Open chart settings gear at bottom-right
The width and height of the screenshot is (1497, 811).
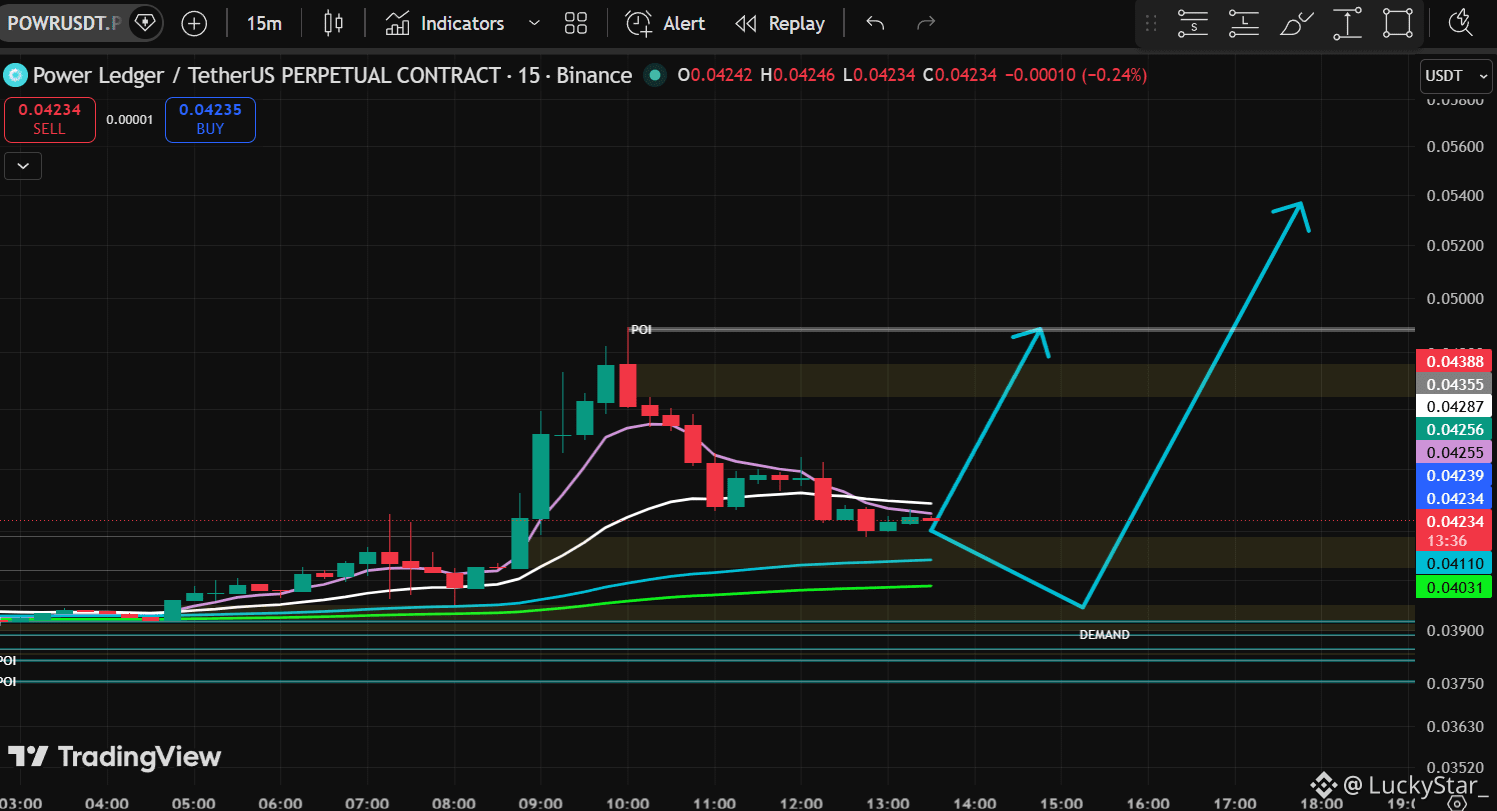click(1457, 801)
